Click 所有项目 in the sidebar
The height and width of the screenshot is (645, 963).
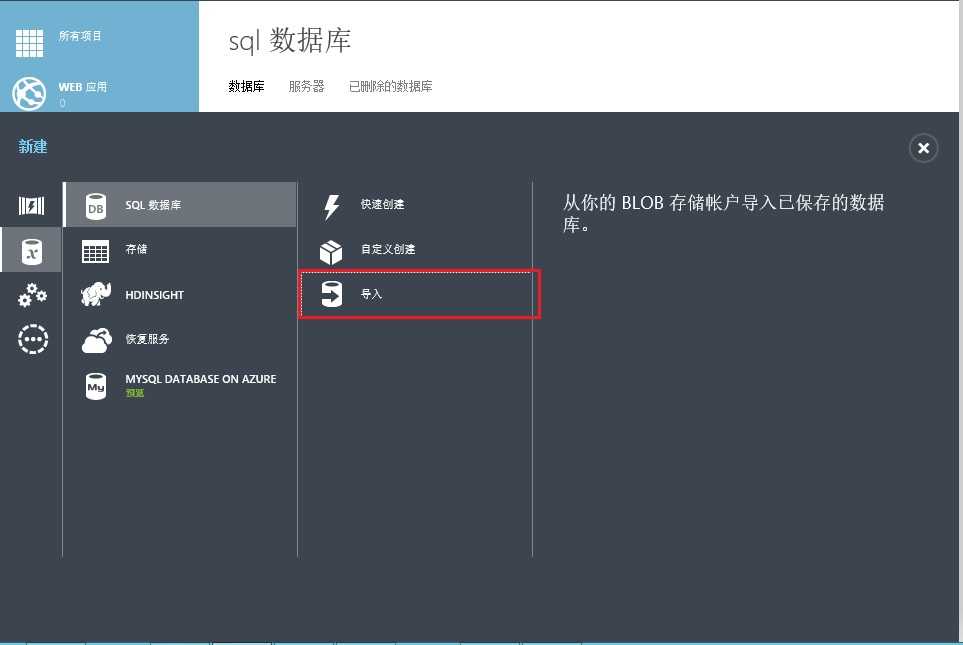[80, 36]
